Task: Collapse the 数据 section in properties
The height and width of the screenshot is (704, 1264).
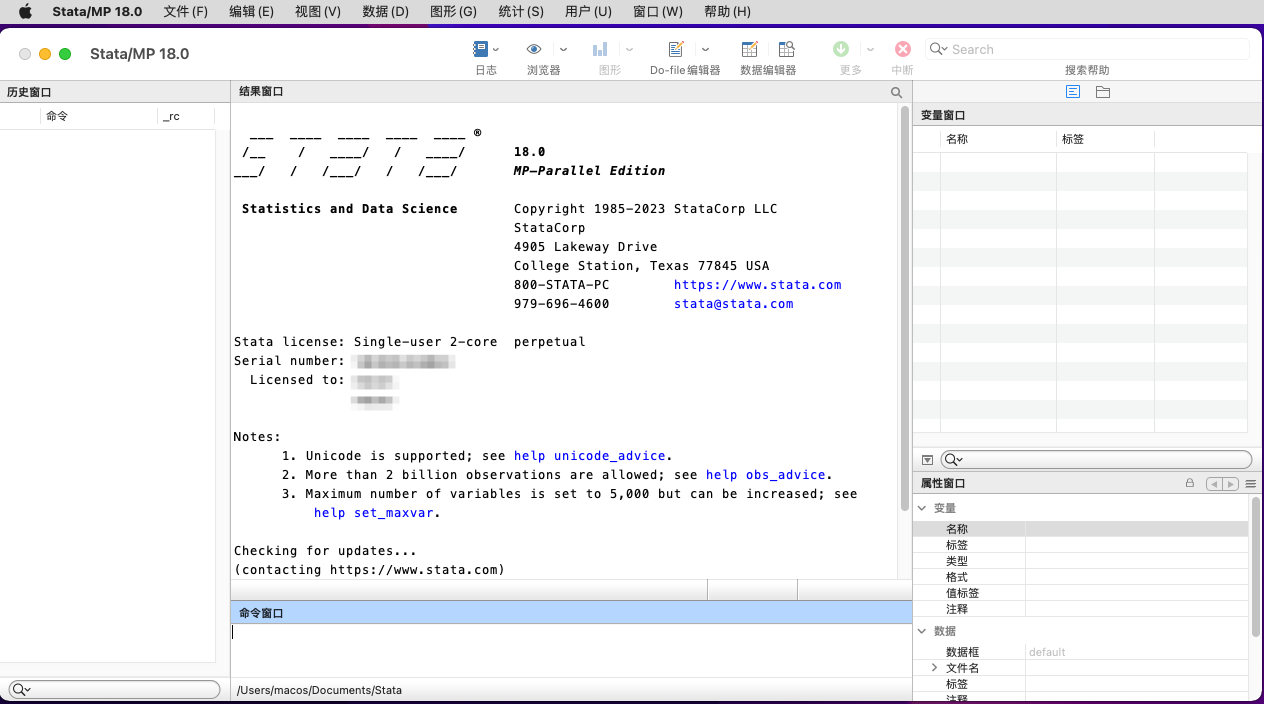Action: click(x=922, y=631)
